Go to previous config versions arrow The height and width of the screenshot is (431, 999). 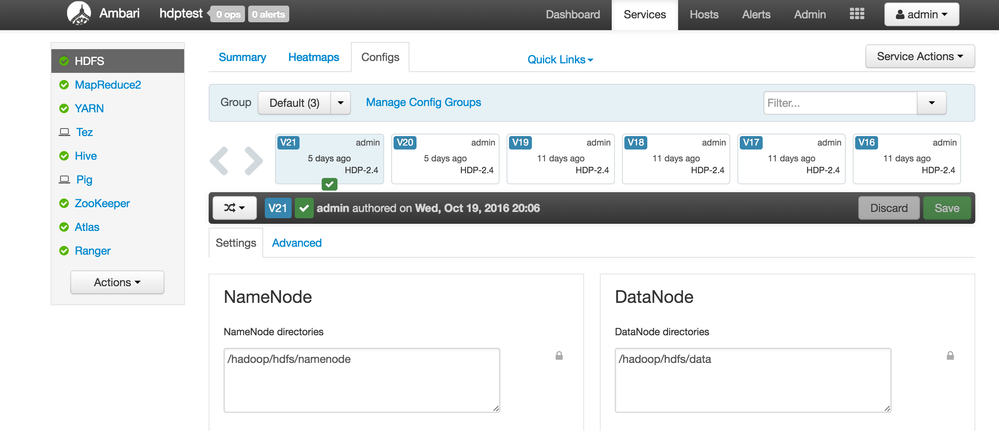click(x=219, y=160)
